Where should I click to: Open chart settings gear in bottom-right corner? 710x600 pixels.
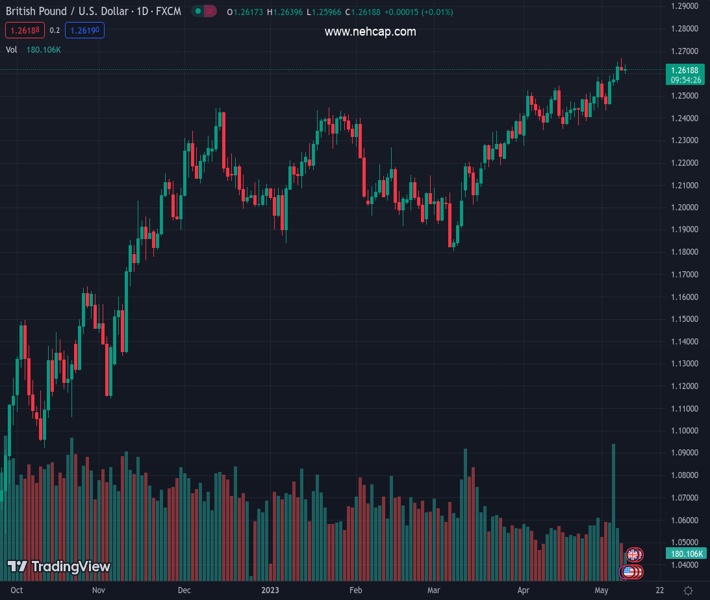[x=686, y=591]
